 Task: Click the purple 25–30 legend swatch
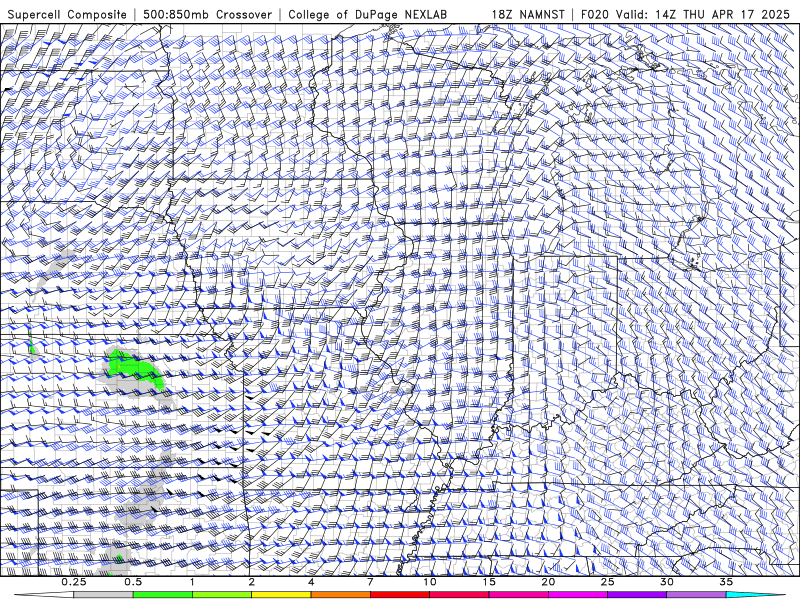[637, 595]
